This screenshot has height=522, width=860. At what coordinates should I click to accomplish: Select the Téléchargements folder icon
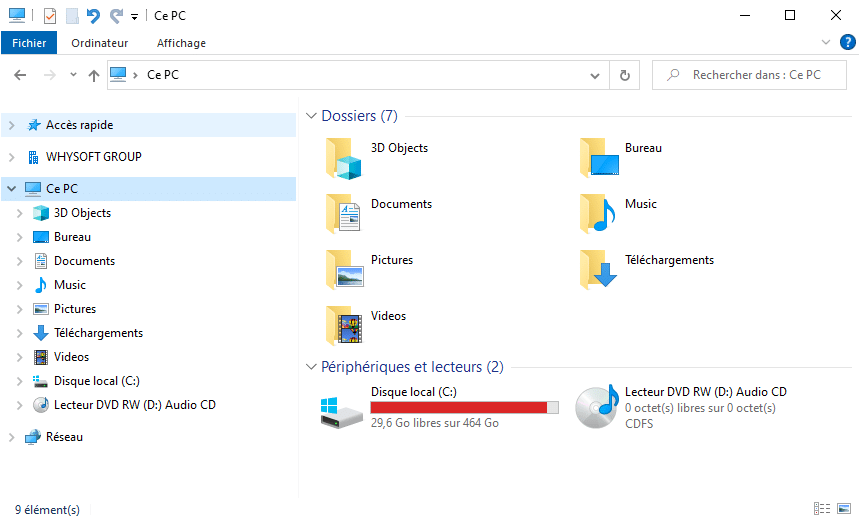pos(598,269)
